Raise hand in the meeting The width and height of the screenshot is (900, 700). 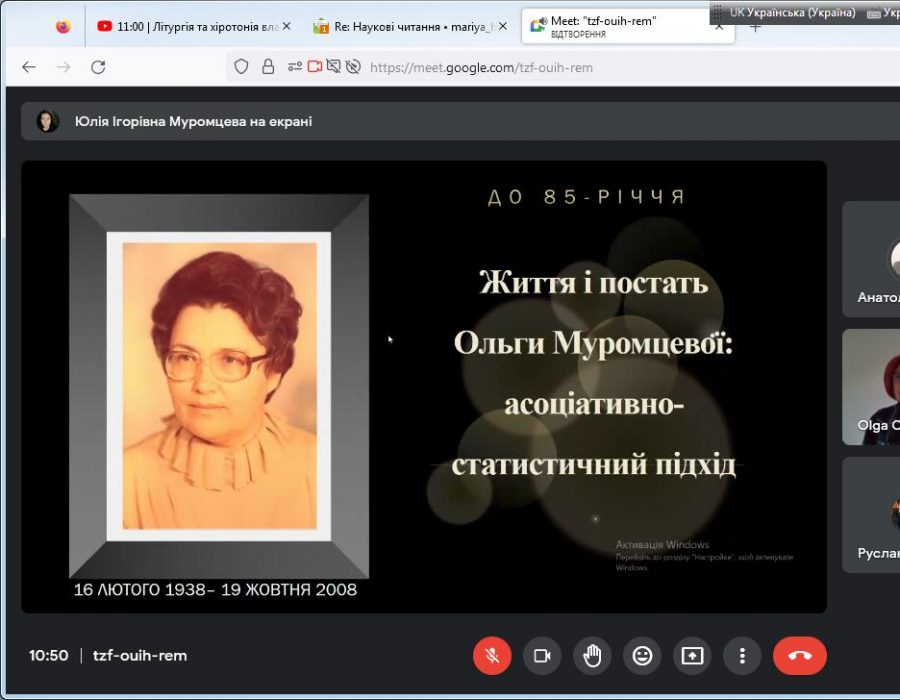pyautogui.click(x=592, y=656)
